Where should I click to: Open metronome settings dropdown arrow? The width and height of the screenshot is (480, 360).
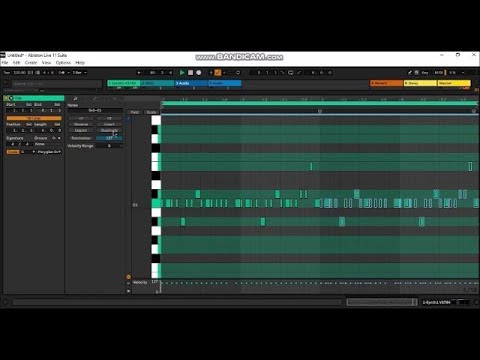point(69,72)
